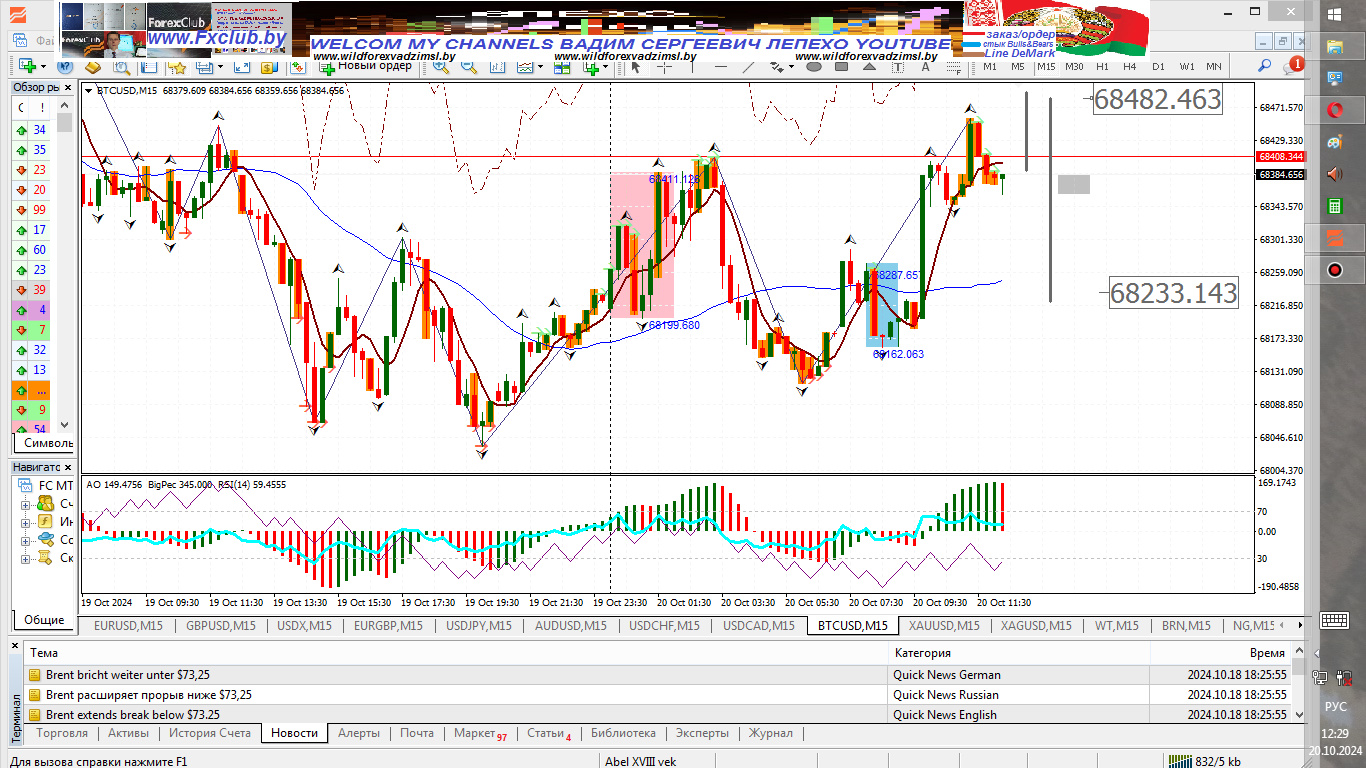
Task: Open the Market Watch gold icon
Action: pos(93,66)
